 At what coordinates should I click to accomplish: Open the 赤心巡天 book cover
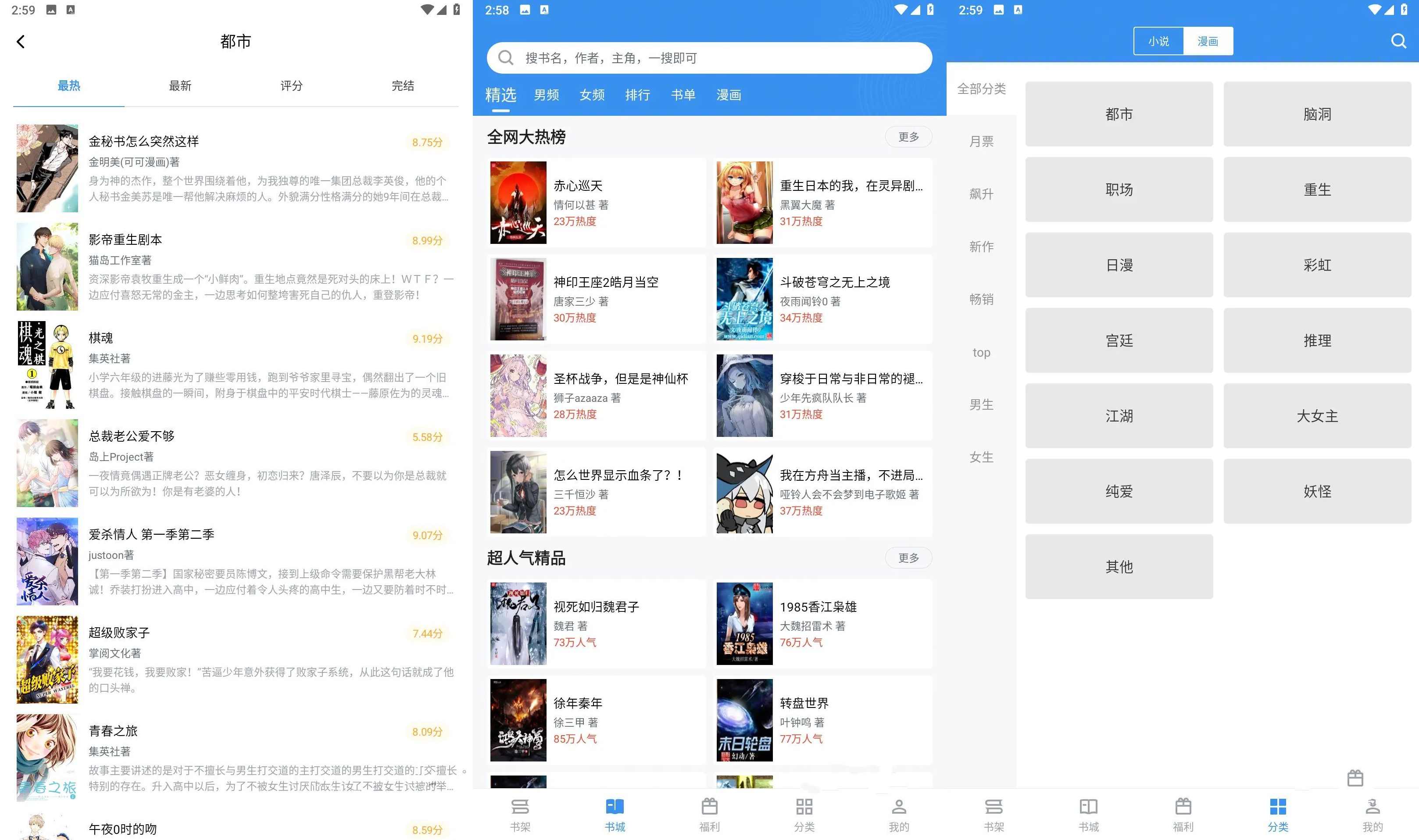pos(518,203)
